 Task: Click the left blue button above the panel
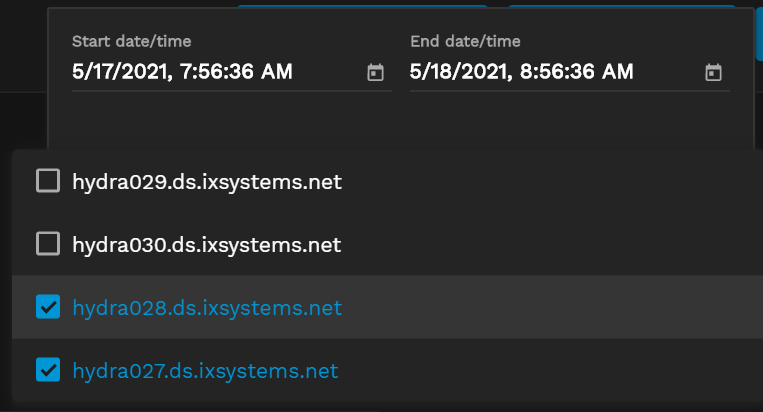362,5
